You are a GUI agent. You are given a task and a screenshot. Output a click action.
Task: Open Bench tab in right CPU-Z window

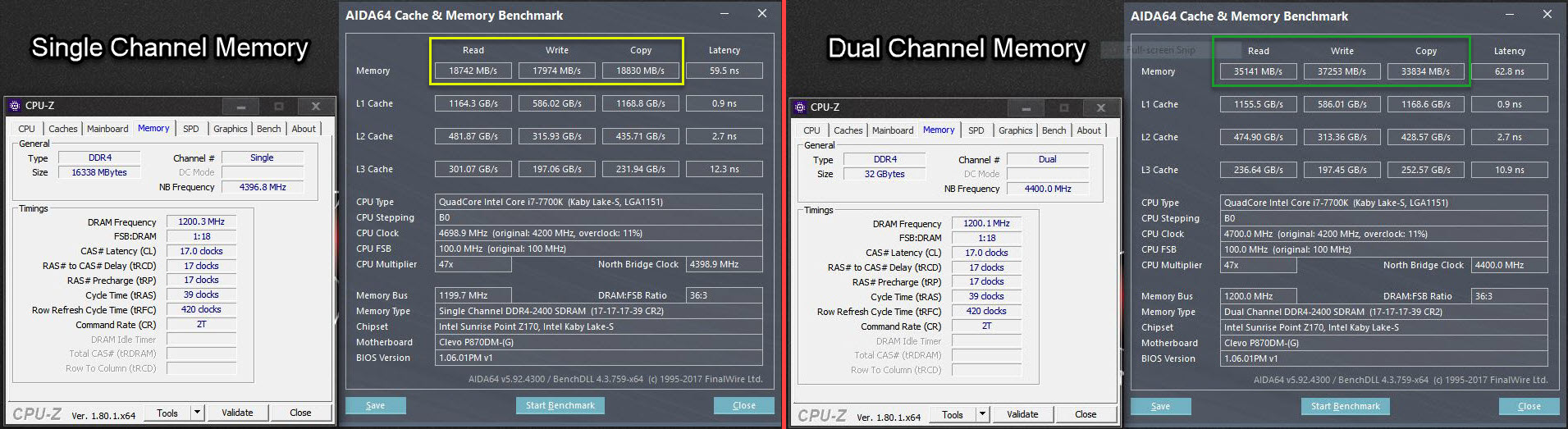(1054, 130)
